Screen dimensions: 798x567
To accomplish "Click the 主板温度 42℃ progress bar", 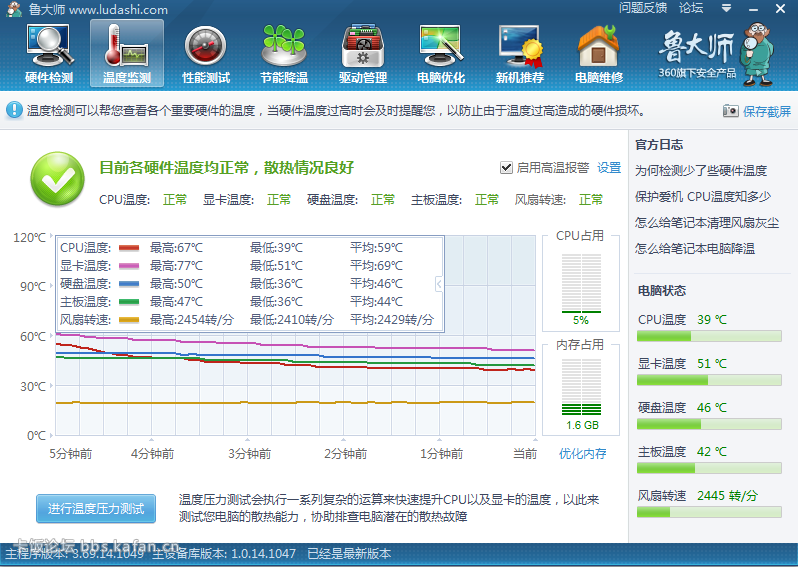I will 709,468.
